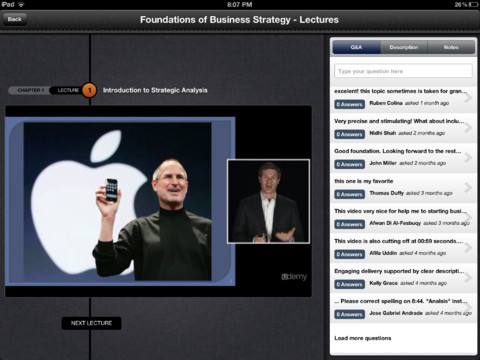The height and width of the screenshot is (360, 480).
Task: Tap the udemy watermark logo in the video
Action: click(294, 276)
